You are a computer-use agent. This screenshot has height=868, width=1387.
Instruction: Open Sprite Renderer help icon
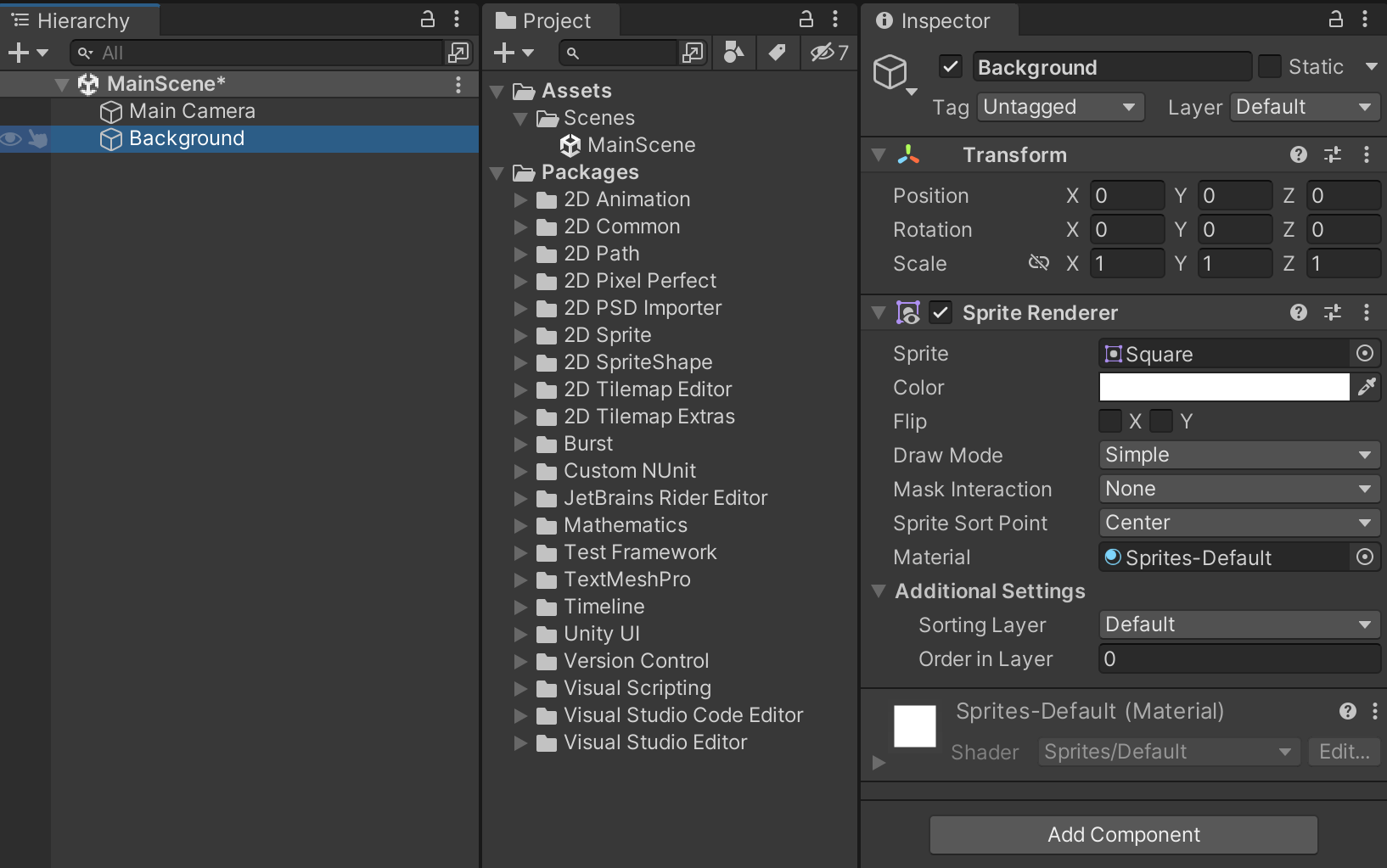1299,312
